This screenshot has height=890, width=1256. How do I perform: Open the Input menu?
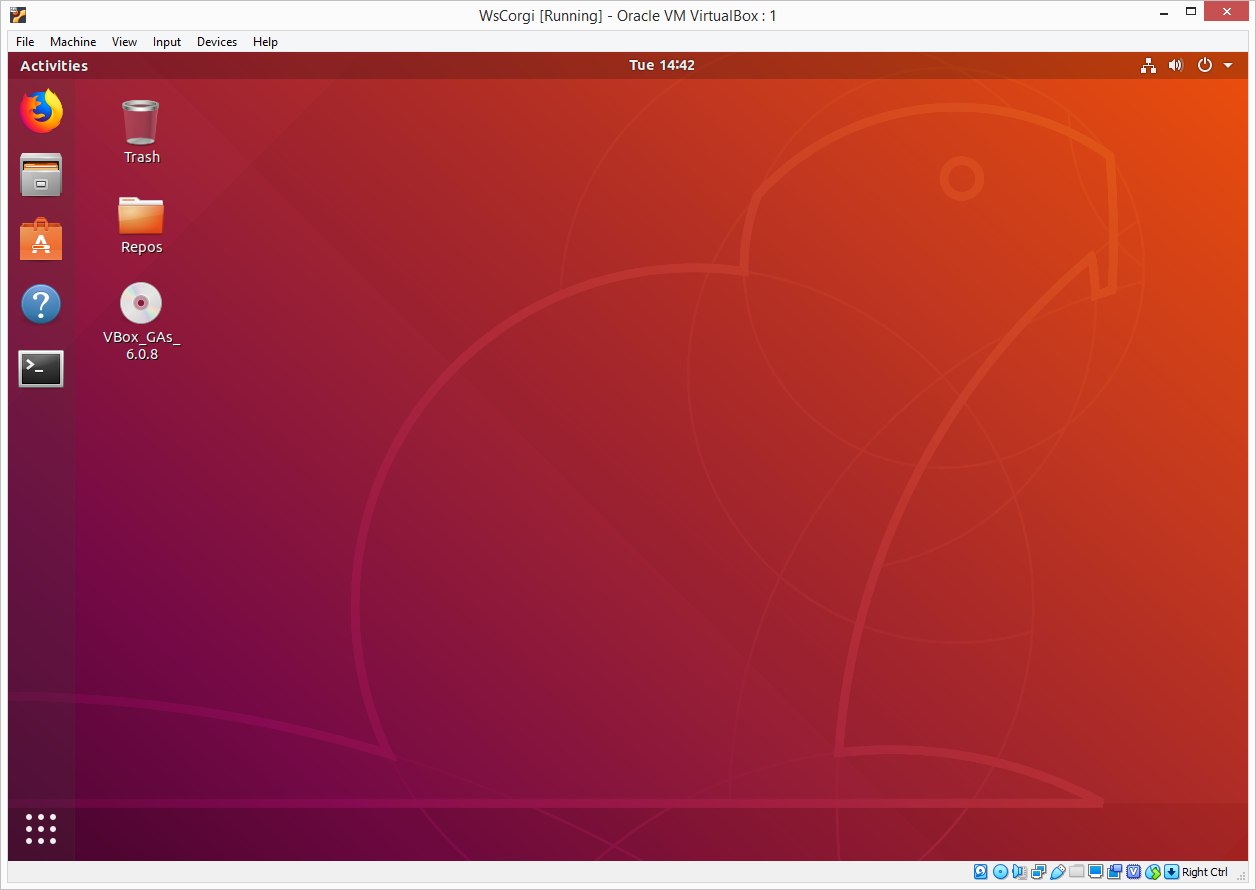click(166, 41)
